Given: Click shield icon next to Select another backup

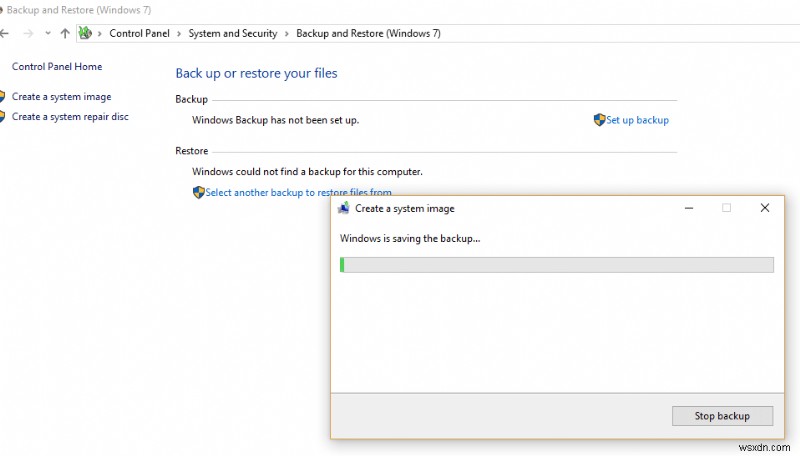Looking at the screenshot, I should pos(198,192).
